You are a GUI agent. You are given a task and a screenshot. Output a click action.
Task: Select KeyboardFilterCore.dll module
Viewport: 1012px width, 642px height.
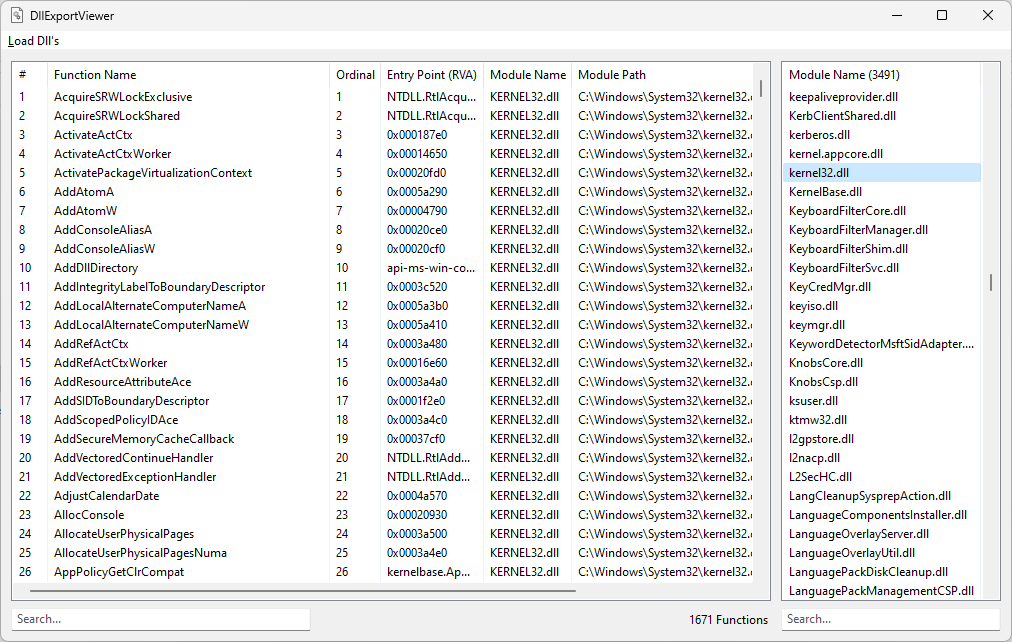[882, 211]
